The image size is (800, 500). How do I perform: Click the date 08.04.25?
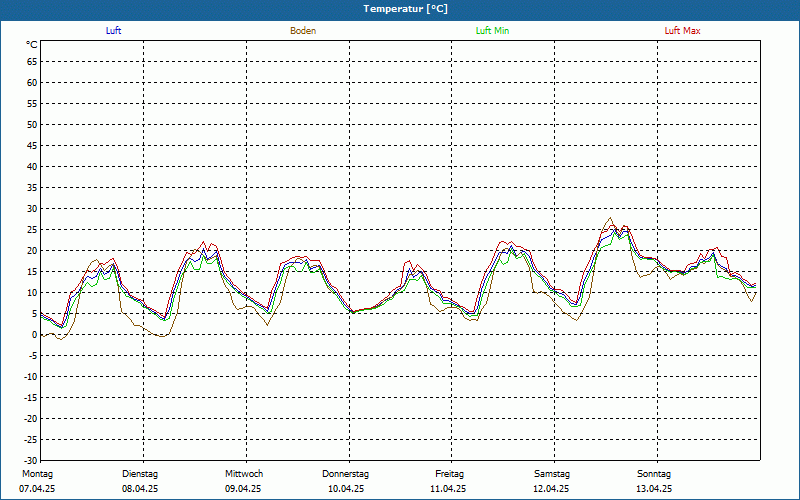pyautogui.click(x=140, y=489)
